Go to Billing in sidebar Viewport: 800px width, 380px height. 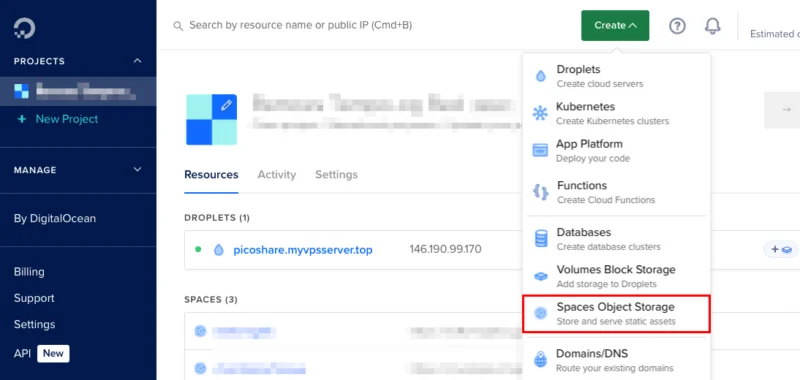[x=29, y=272]
